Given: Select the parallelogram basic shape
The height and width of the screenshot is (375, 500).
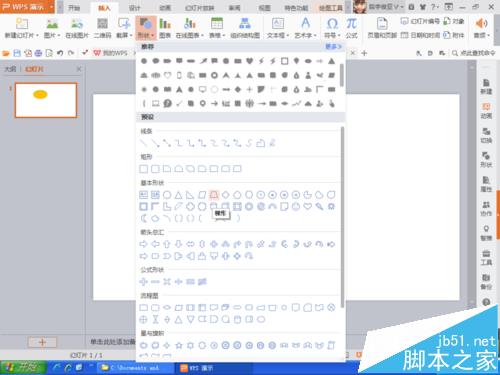Looking at the screenshot, I should 202,195.
